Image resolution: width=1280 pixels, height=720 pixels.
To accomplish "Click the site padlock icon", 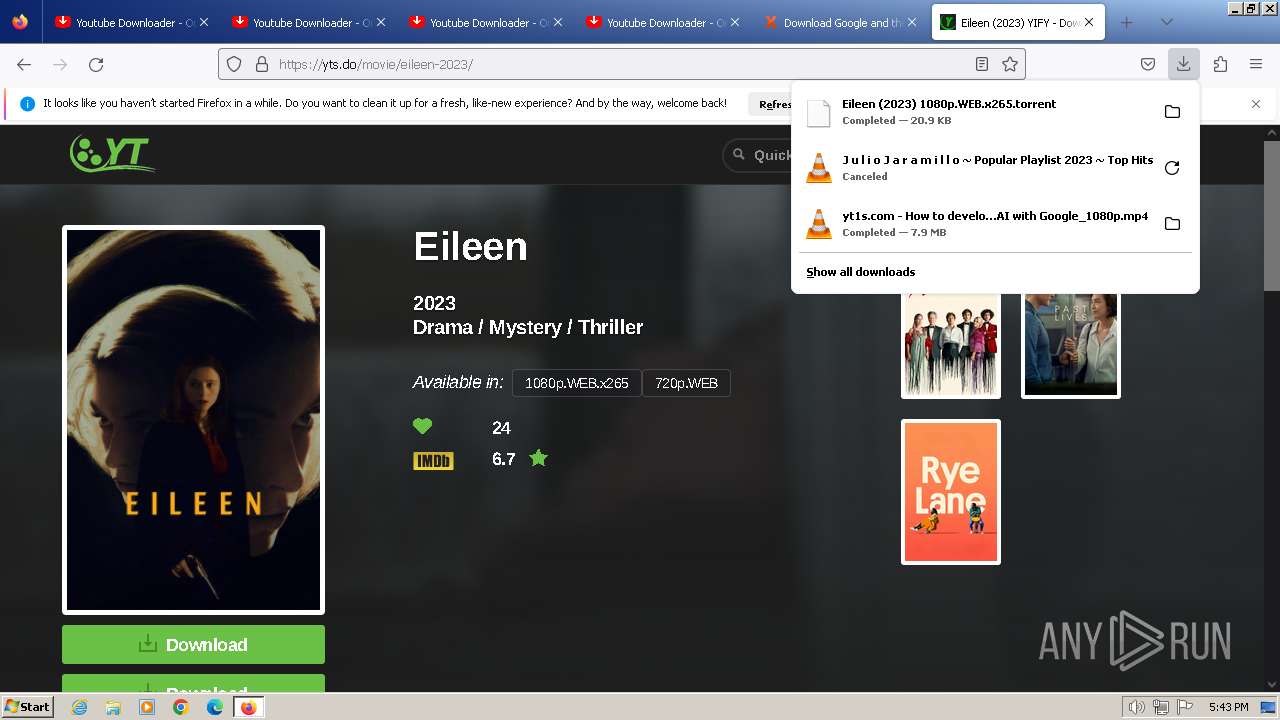I will coord(262,64).
